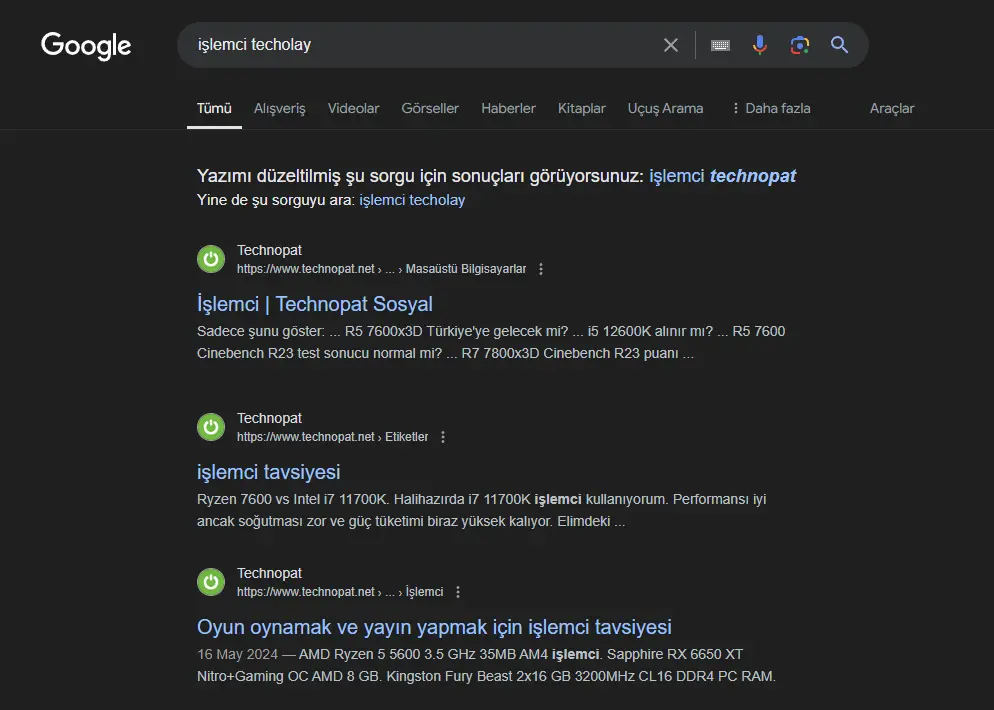Click the technopat.net › Etiketler URL
The height and width of the screenshot is (710, 994).
coord(333,437)
